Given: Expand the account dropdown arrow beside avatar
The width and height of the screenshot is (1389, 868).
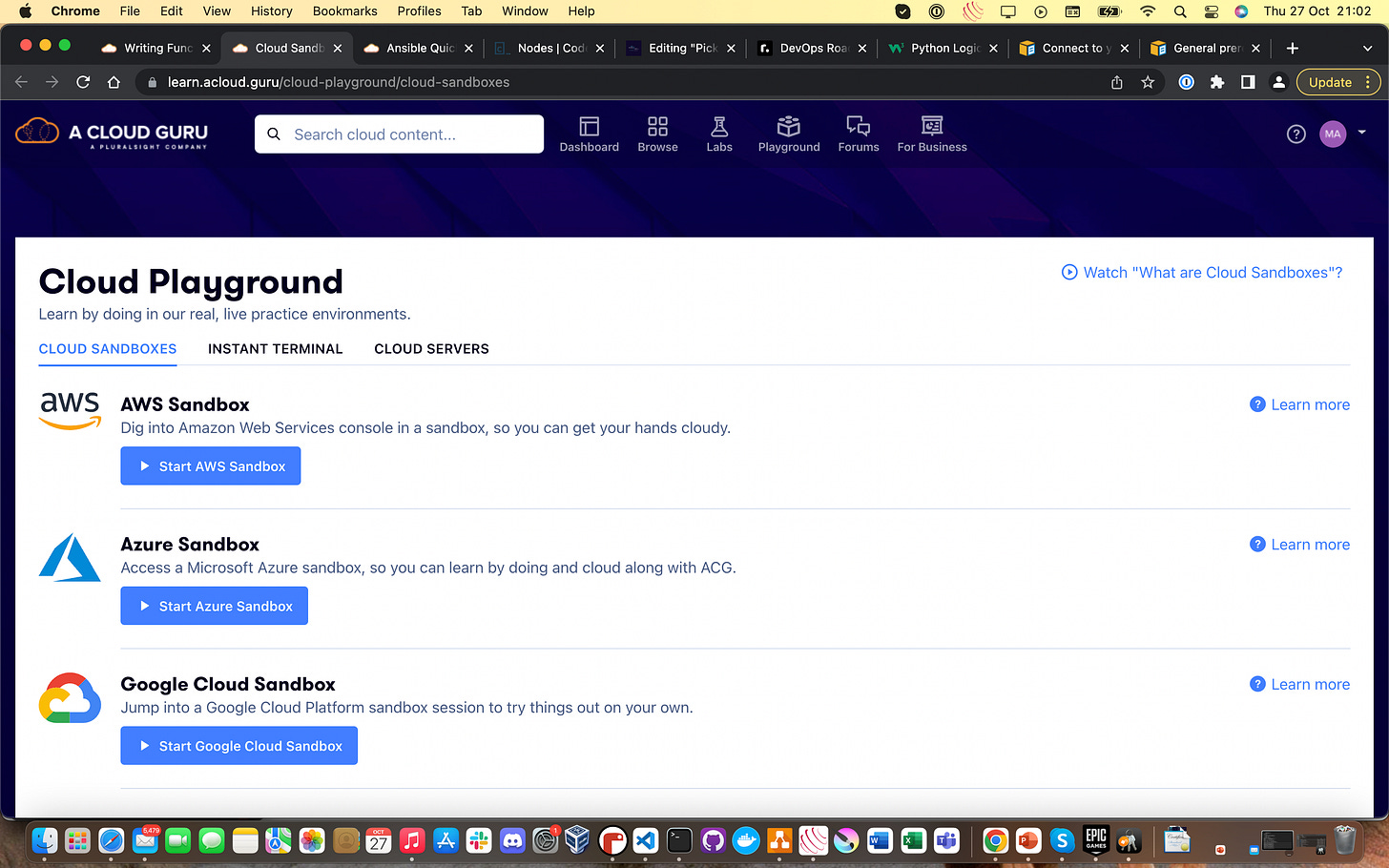Looking at the screenshot, I should 1361,133.
